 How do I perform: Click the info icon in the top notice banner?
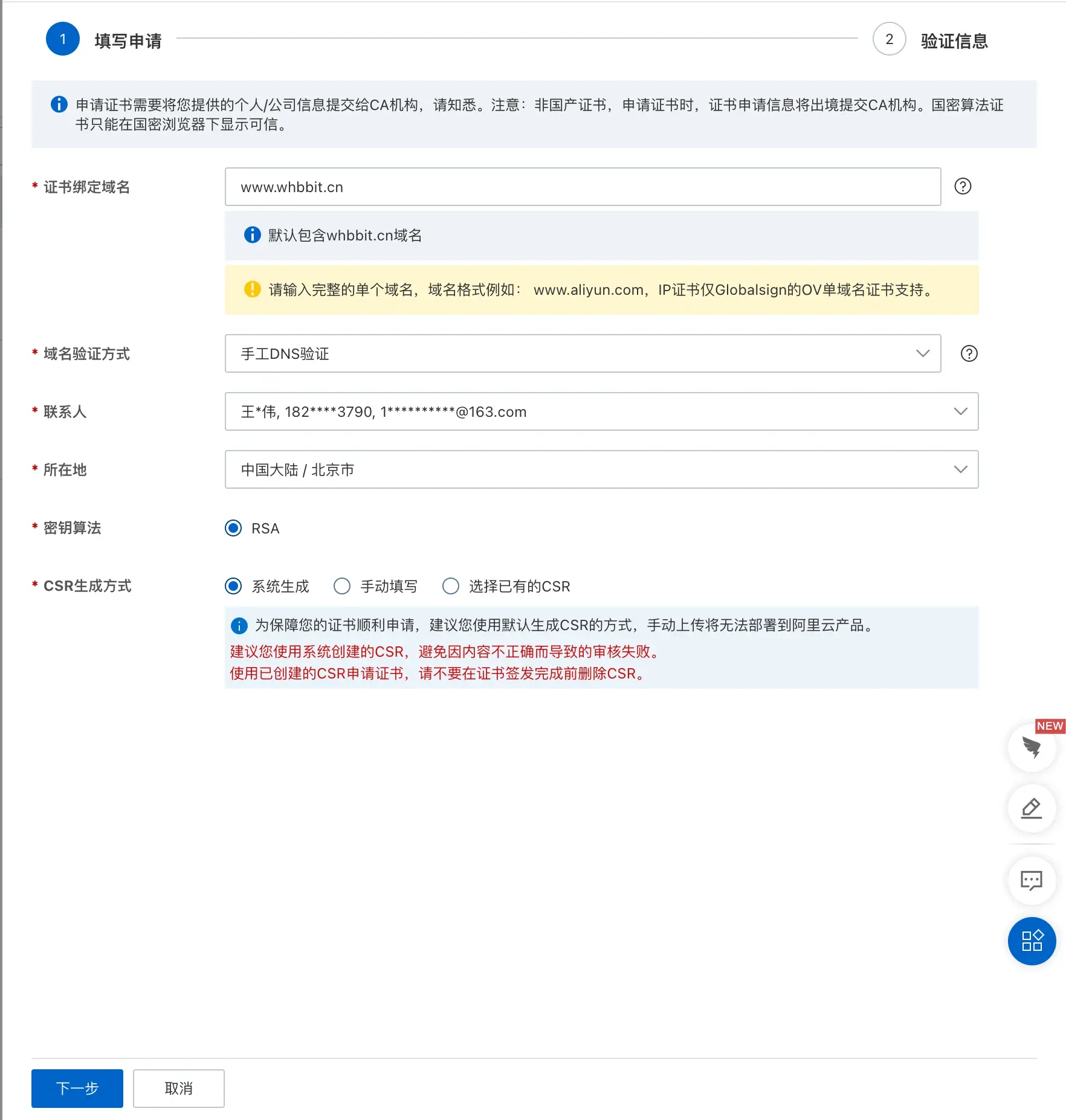click(59, 105)
